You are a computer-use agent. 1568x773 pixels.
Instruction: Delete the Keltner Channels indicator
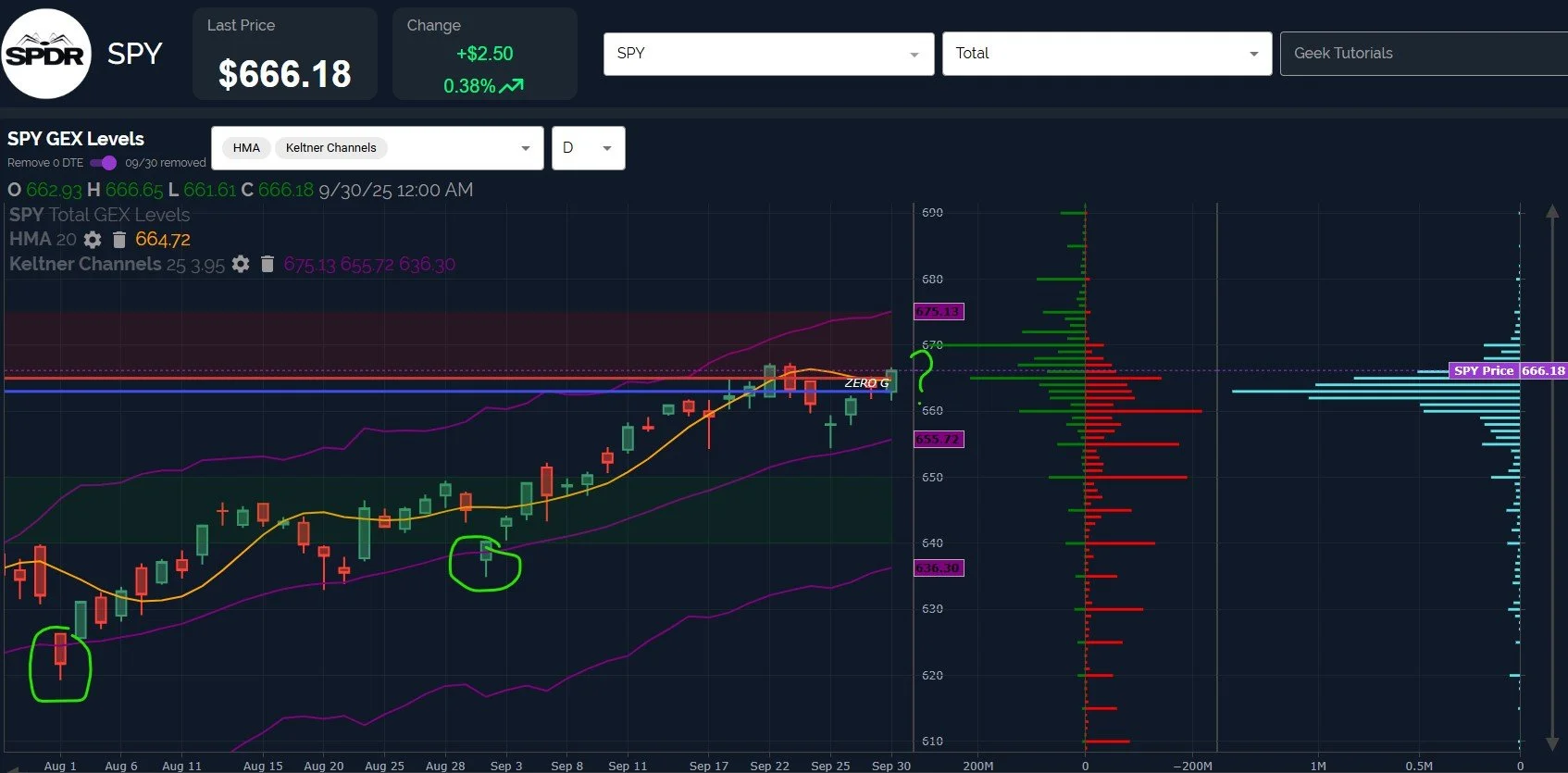point(268,264)
